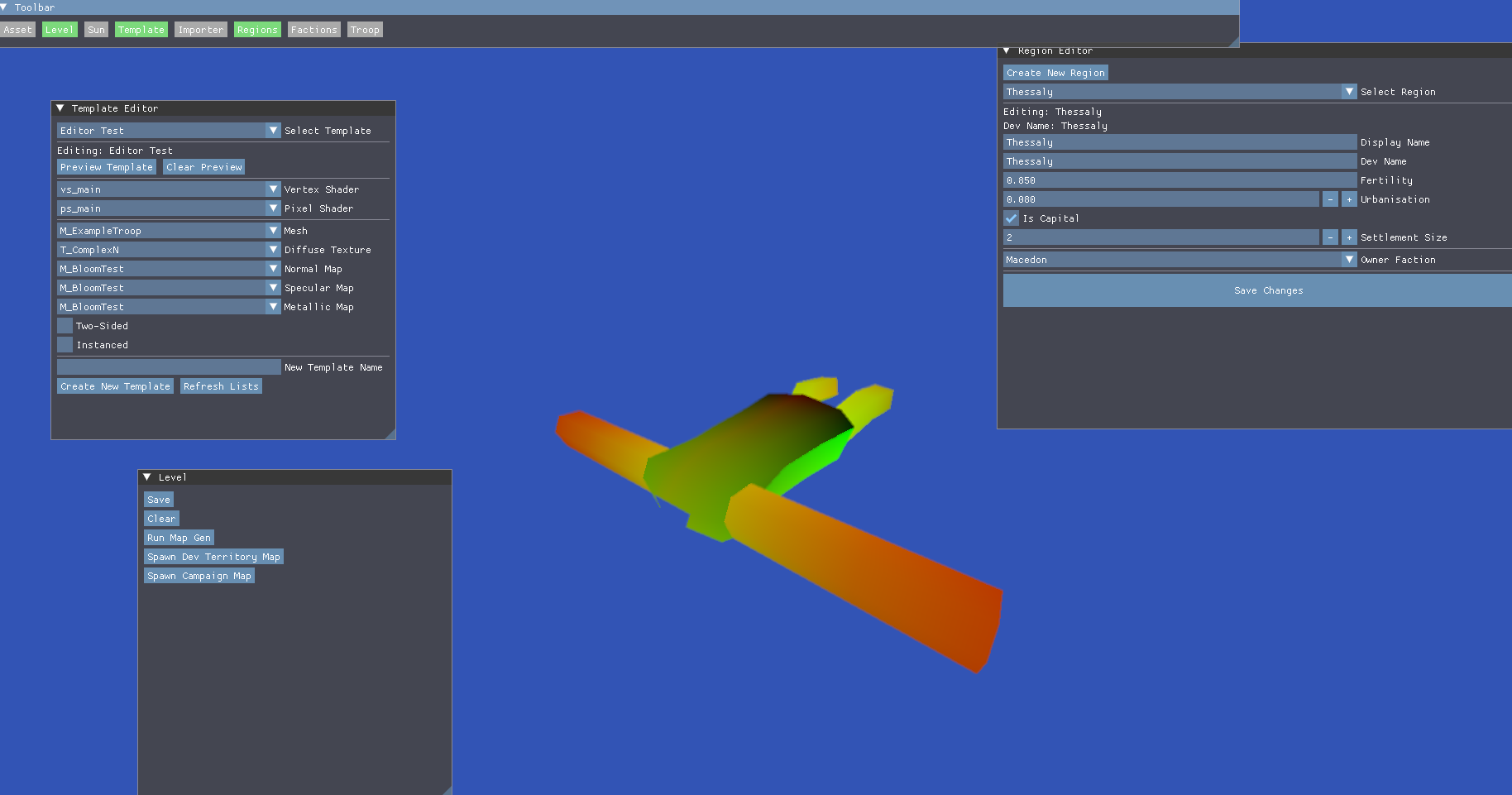
Task: Toggle the Is Capital checkbox
Action: coord(1011,218)
